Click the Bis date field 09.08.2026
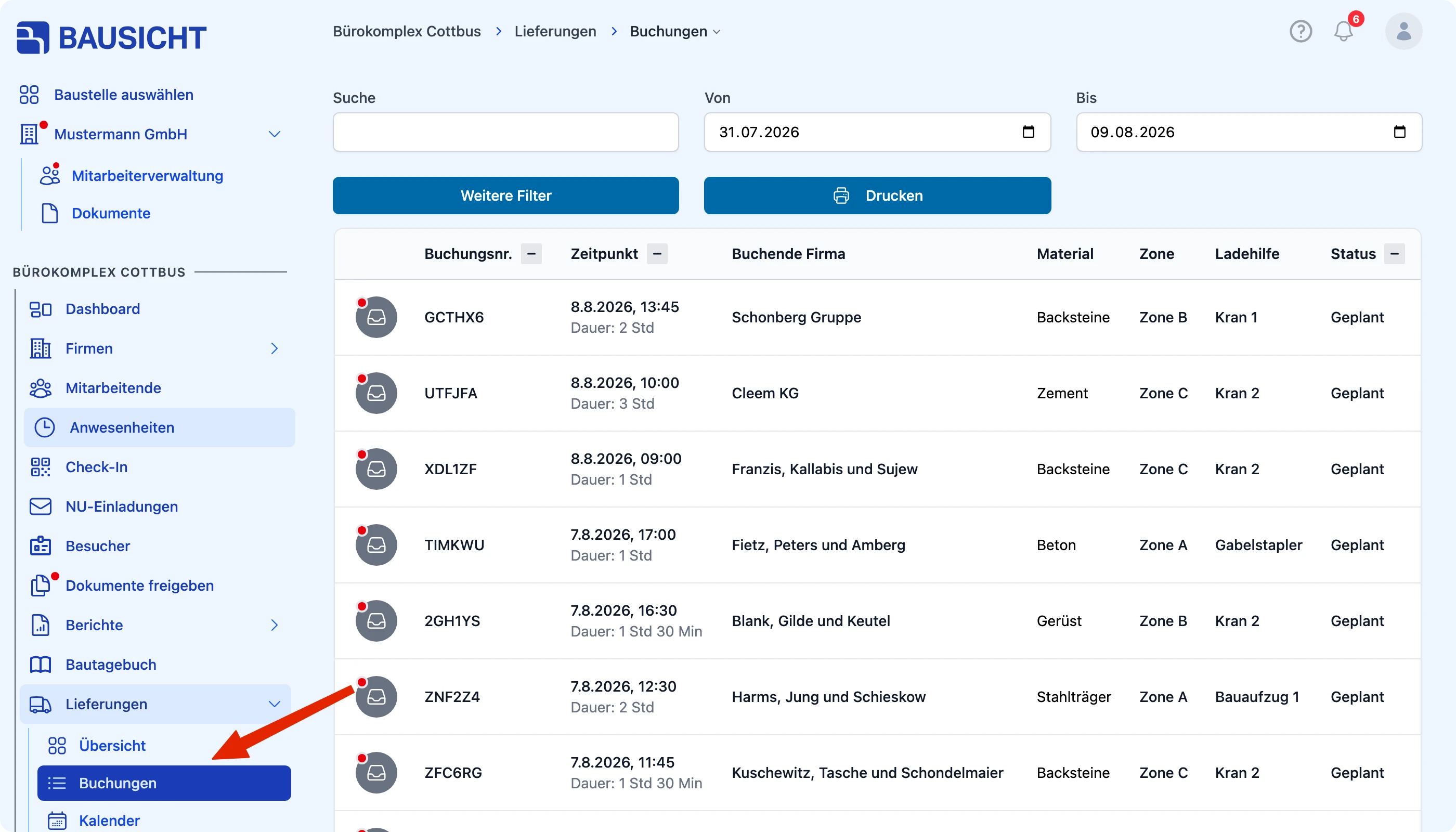Image resolution: width=1456 pixels, height=832 pixels. click(1249, 132)
